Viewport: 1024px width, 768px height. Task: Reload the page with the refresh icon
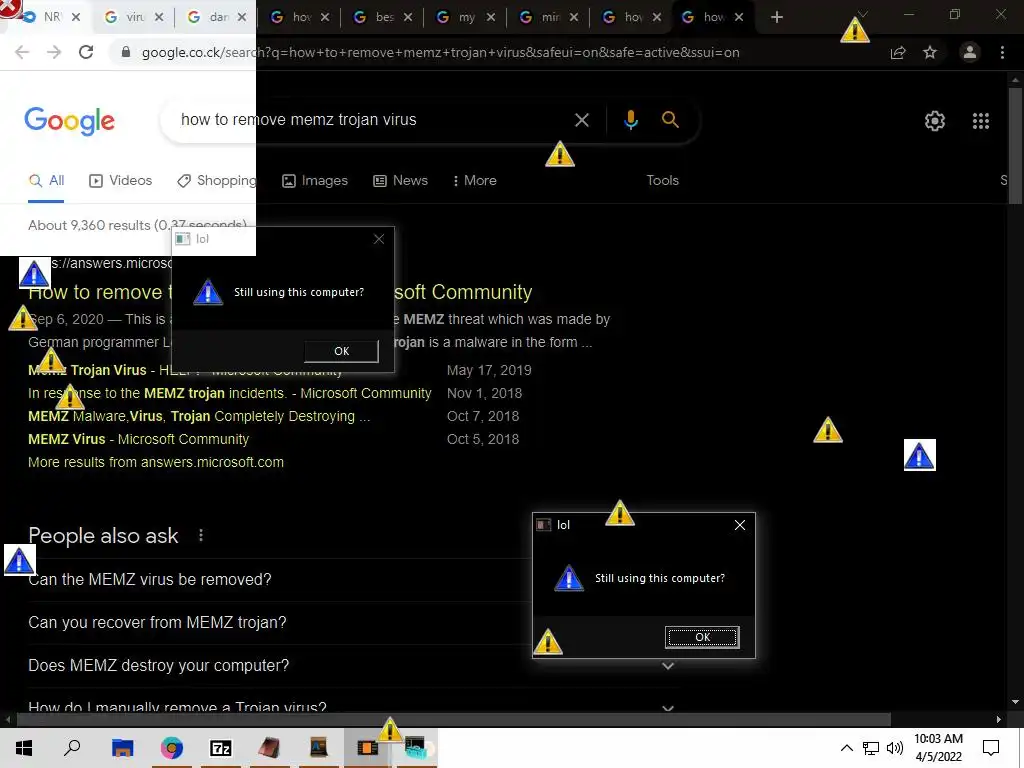pyautogui.click(x=86, y=52)
